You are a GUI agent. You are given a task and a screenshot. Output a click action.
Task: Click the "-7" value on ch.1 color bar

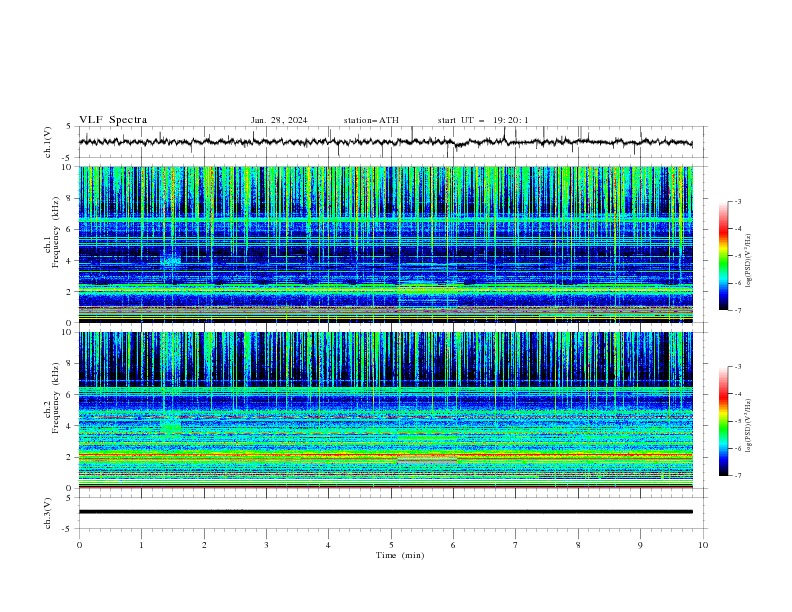[x=738, y=310]
